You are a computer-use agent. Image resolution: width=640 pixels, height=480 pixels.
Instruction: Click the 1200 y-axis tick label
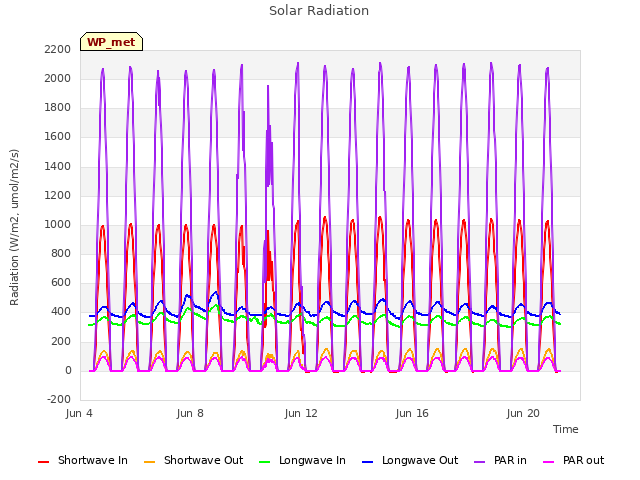(58, 196)
